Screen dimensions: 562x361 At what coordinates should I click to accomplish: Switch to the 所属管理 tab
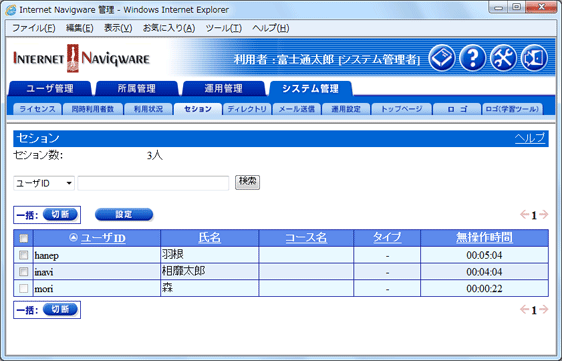point(137,89)
